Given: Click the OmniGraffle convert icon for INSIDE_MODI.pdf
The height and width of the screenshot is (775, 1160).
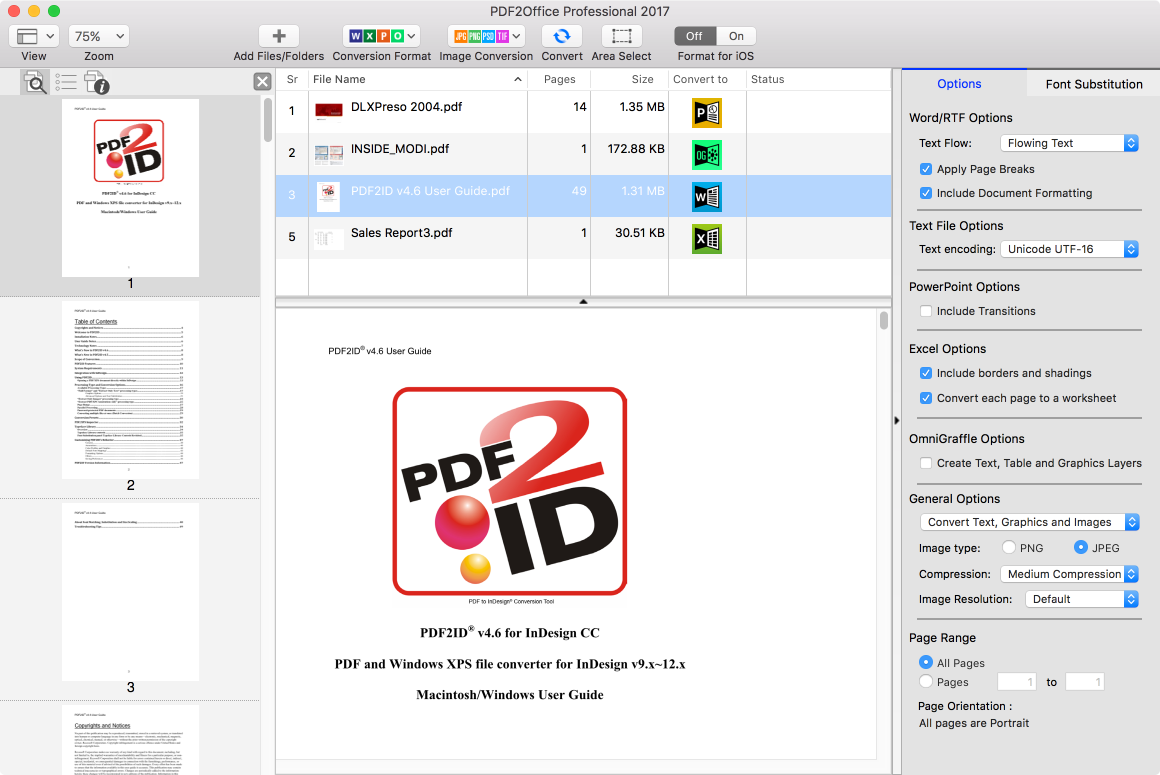Looking at the screenshot, I should tap(707, 155).
